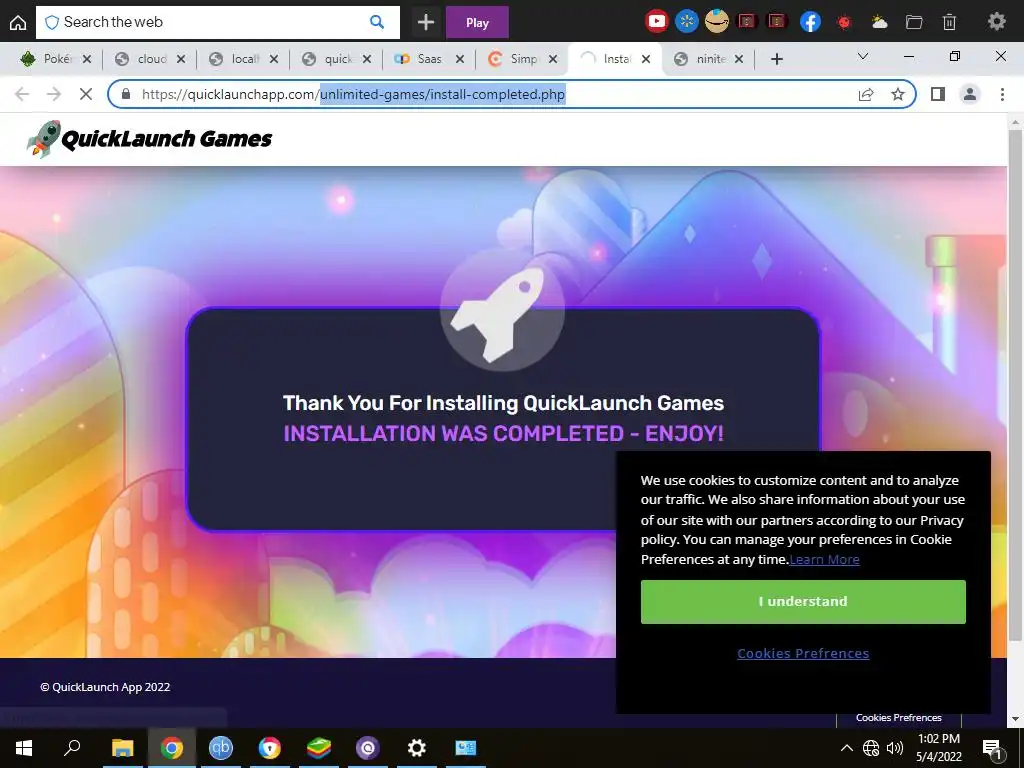Open File Explorer from taskbar

pyautogui.click(x=122, y=748)
